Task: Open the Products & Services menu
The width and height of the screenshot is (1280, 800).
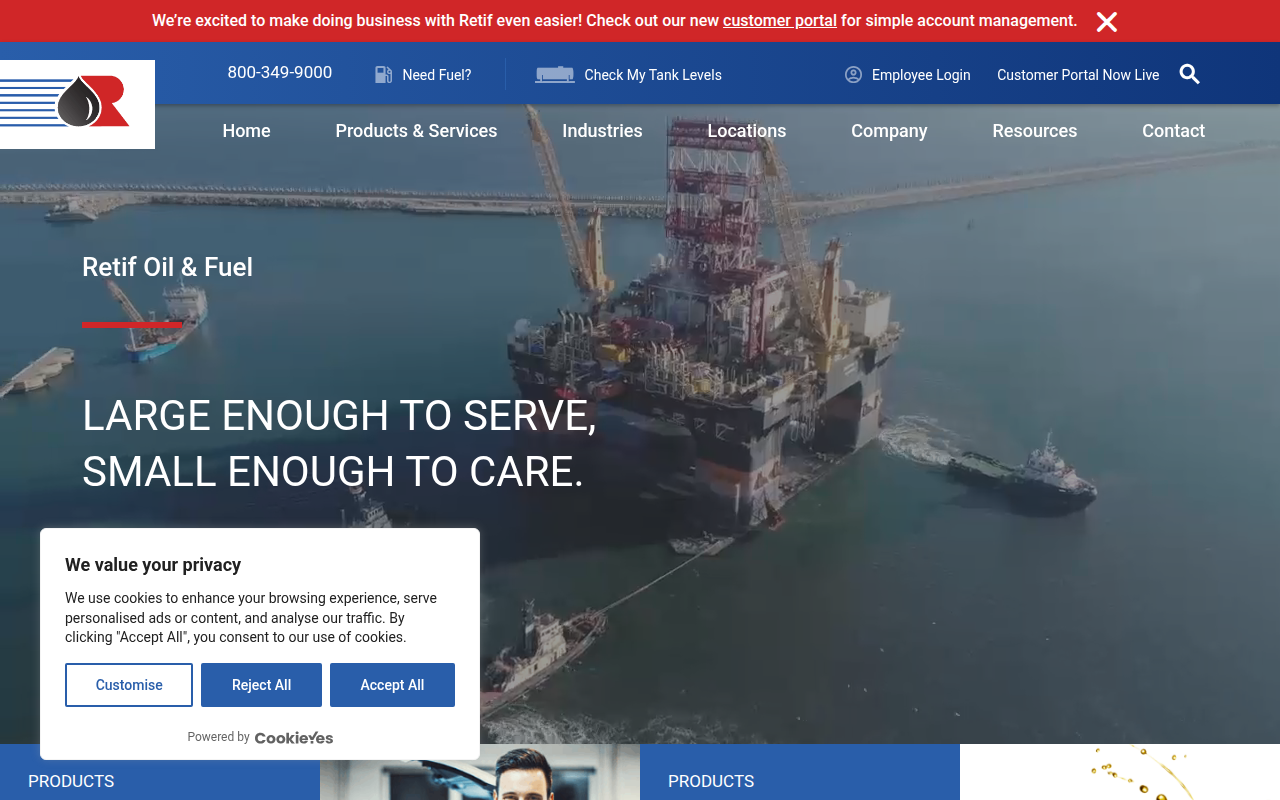Action: [416, 131]
